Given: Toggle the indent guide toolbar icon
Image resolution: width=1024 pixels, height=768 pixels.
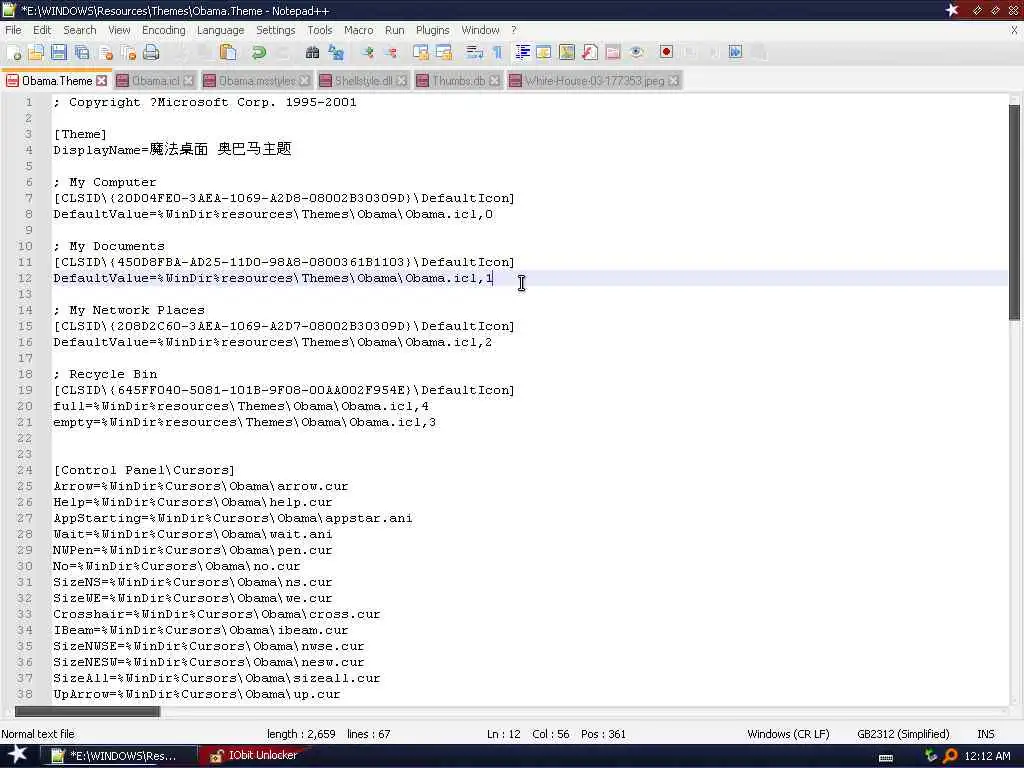Looking at the screenshot, I should 522,53.
